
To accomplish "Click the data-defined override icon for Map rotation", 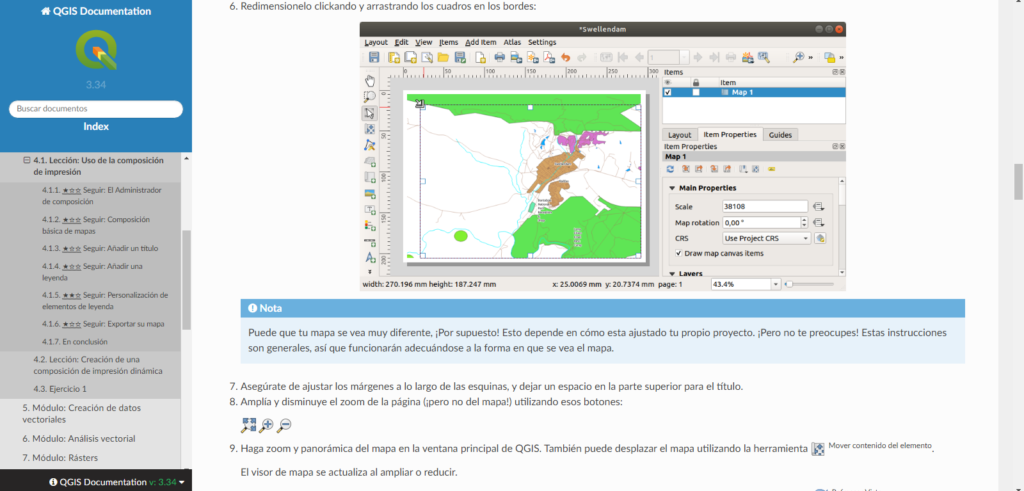I will pyautogui.click(x=819, y=223).
